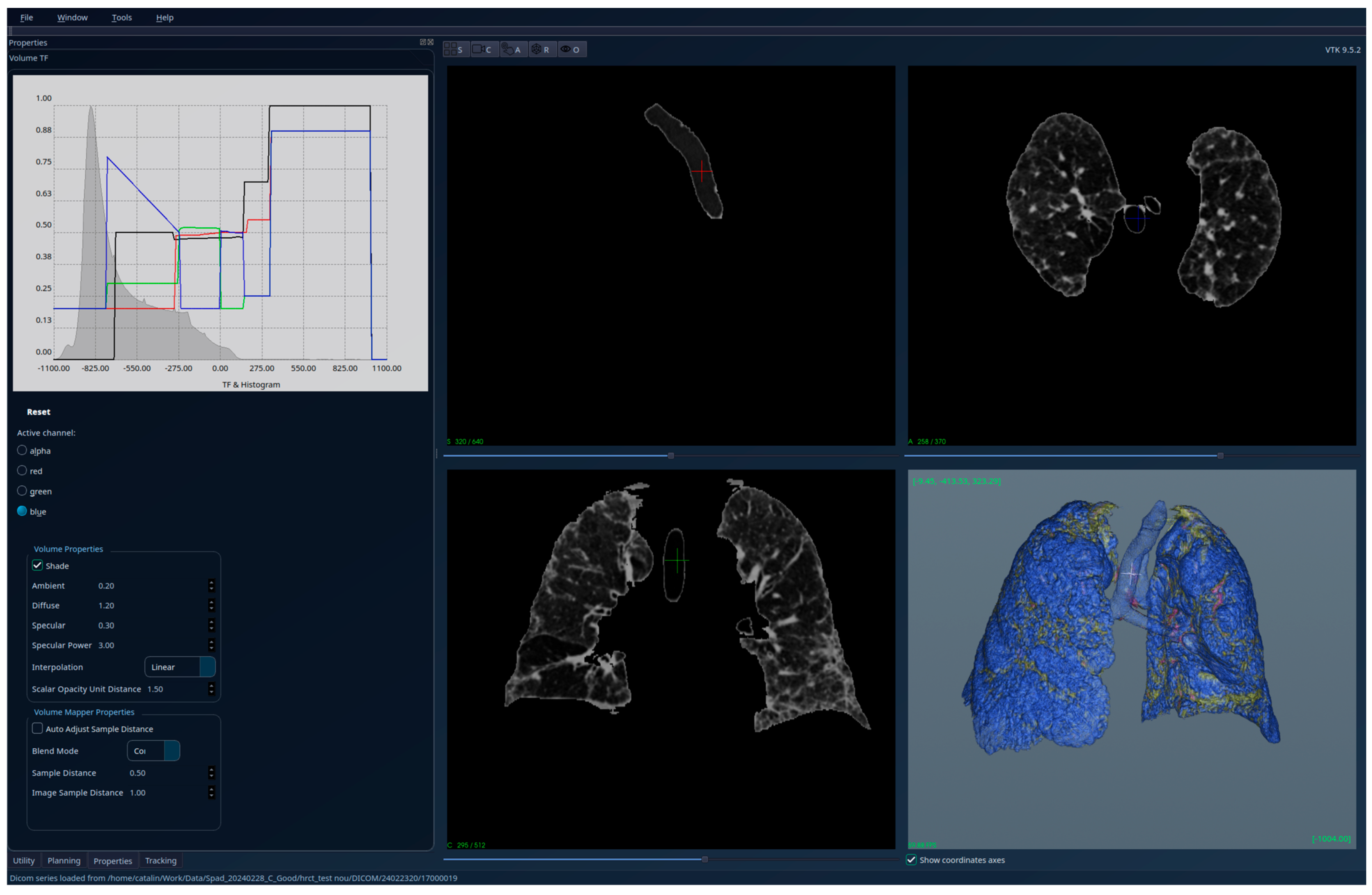The height and width of the screenshot is (895, 1372).
Task: Close the Properties panel using X icon
Action: click(x=430, y=42)
